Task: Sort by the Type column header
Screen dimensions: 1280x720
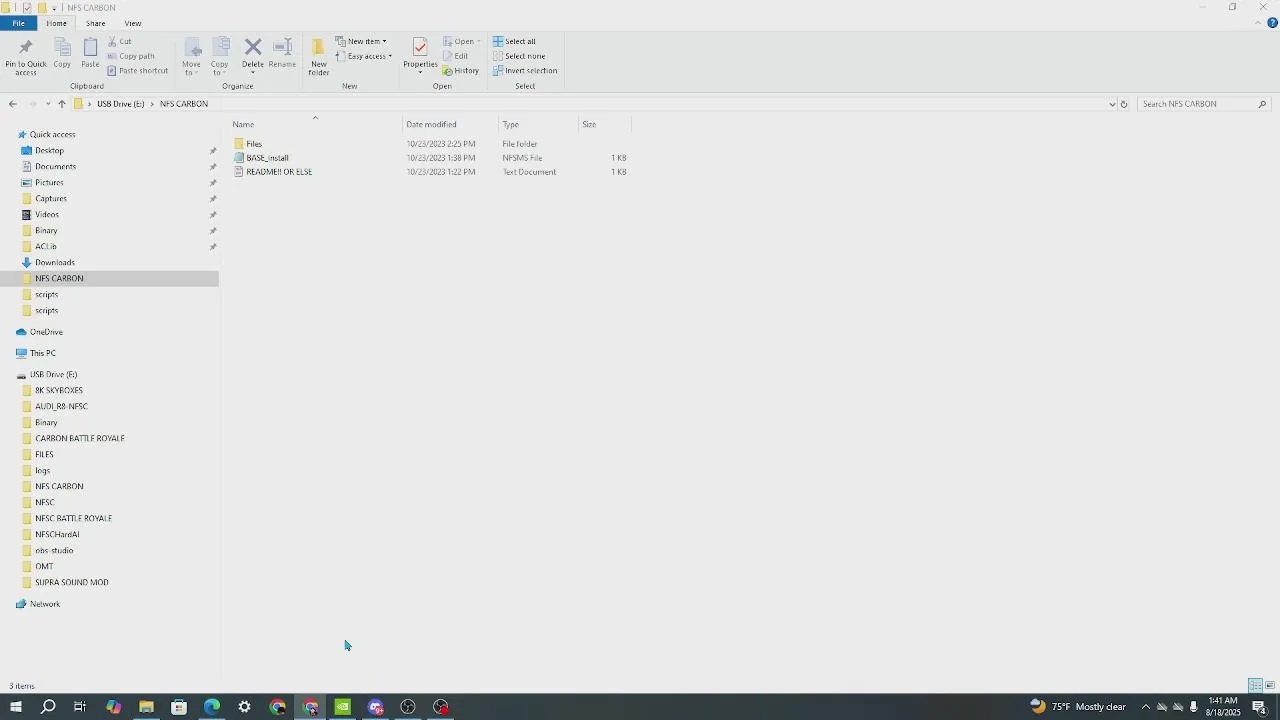Action: click(x=538, y=124)
